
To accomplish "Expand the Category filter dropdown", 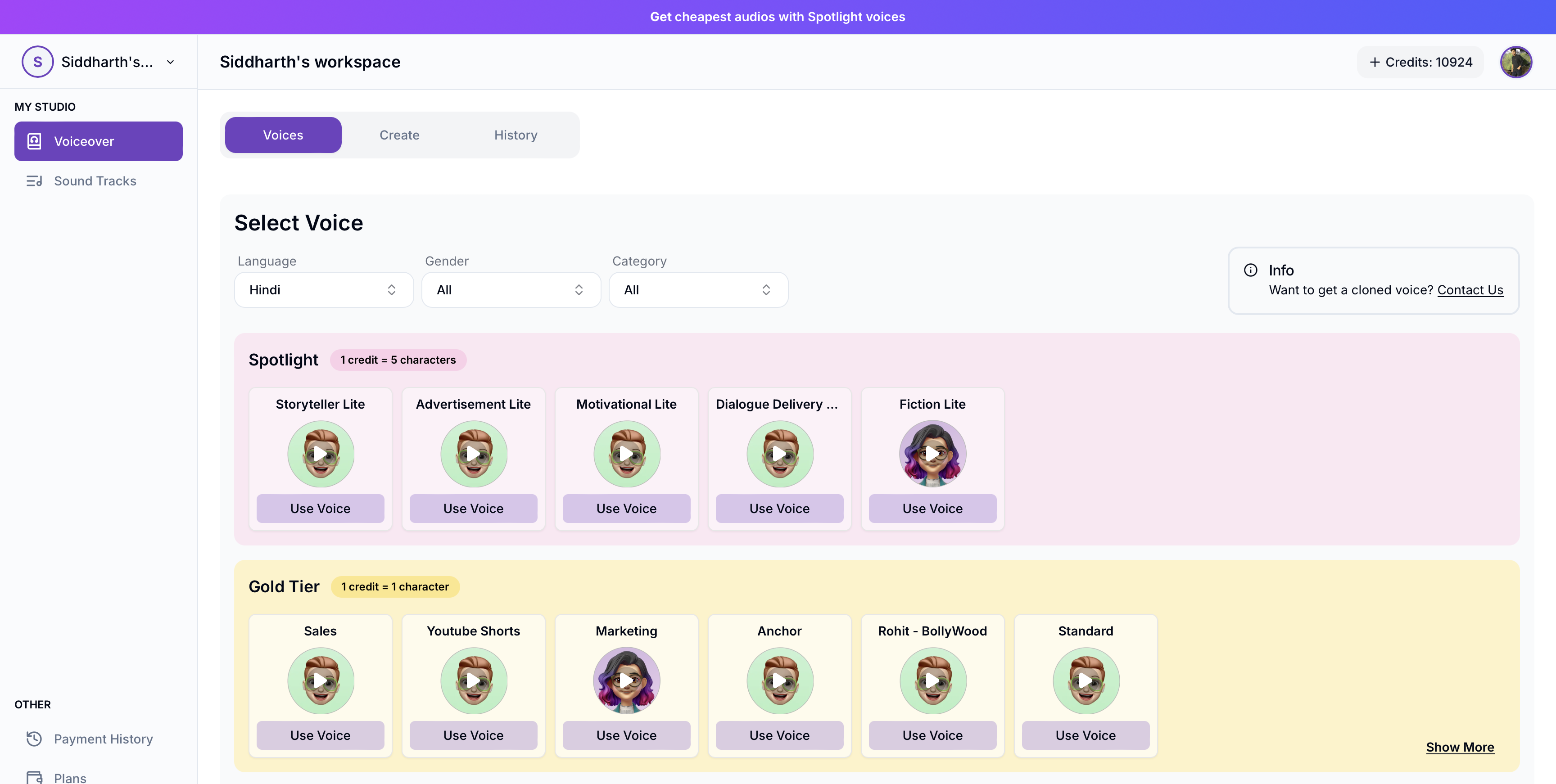I will point(698,290).
